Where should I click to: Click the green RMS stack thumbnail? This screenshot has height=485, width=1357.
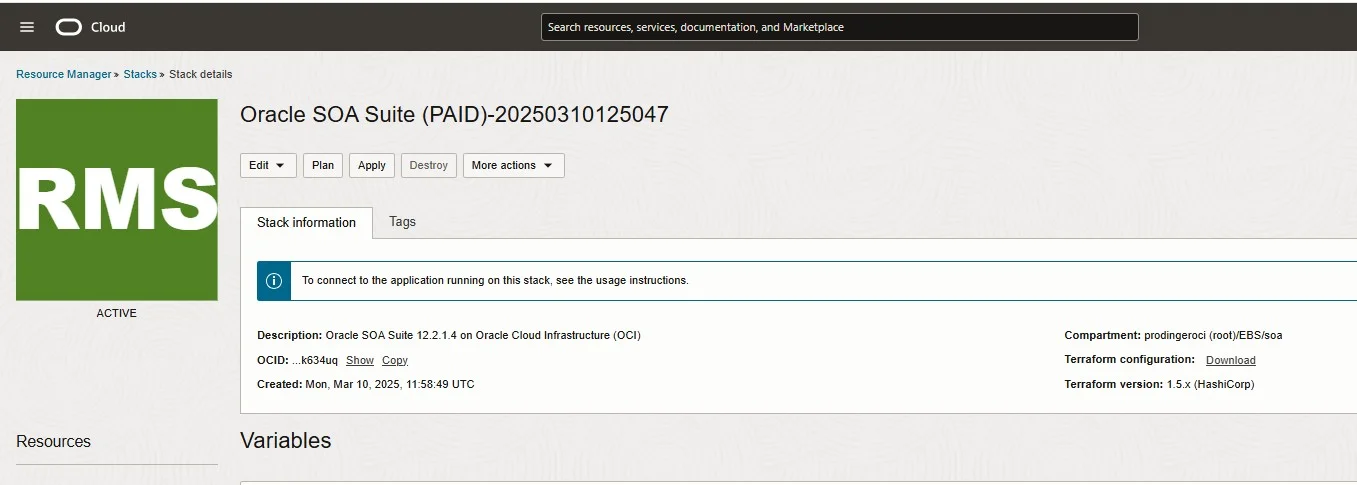pyautogui.click(x=117, y=199)
